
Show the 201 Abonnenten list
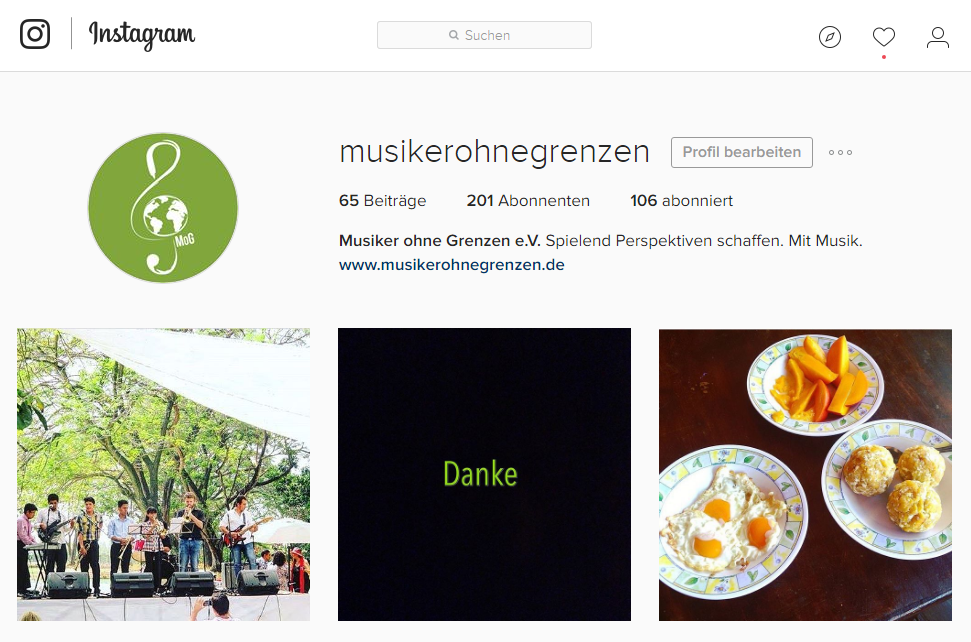click(528, 201)
